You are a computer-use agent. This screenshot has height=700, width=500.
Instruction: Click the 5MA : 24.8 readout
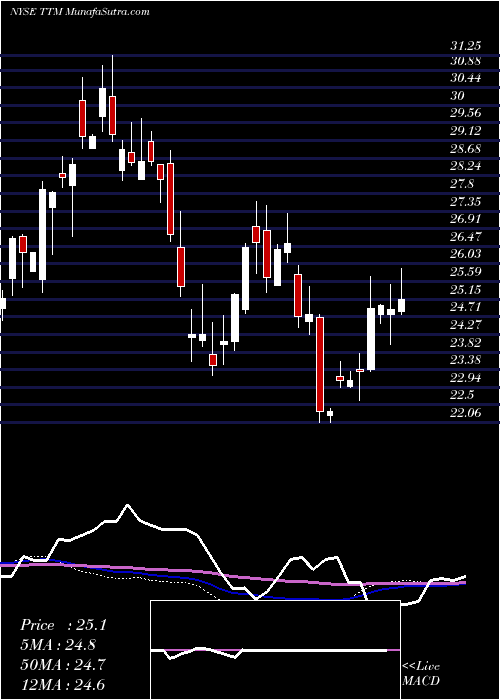pyautogui.click(x=58, y=645)
